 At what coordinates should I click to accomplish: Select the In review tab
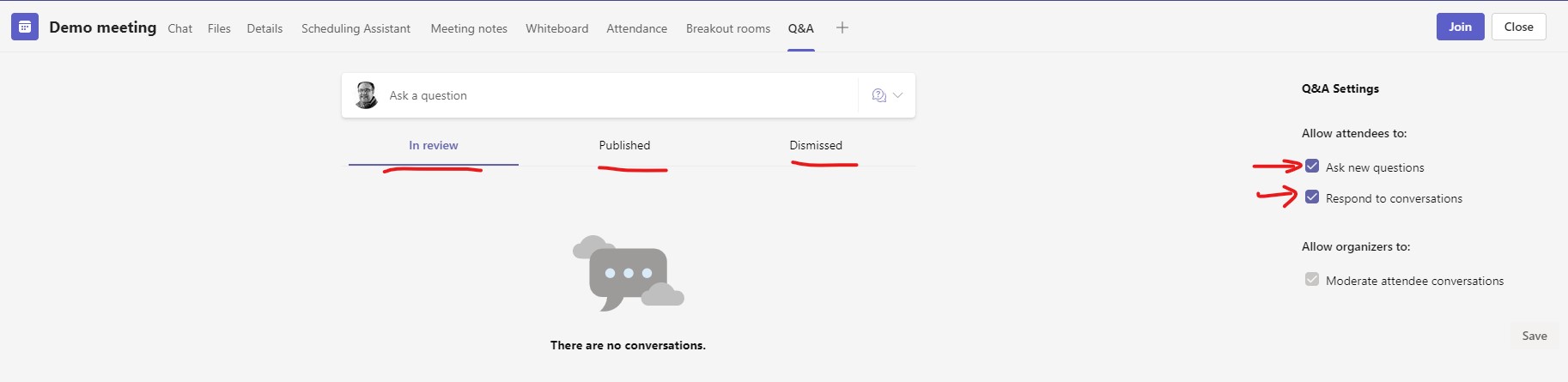(x=433, y=145)
